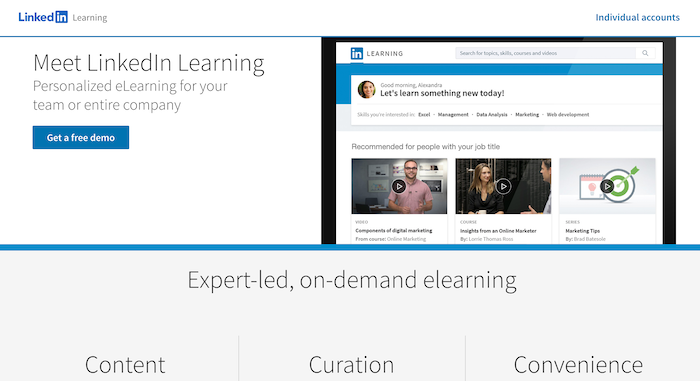The width and height of the screenshot is (700, 381).
Task: Open the Curation section heading
Action: [x=352, y=364]
